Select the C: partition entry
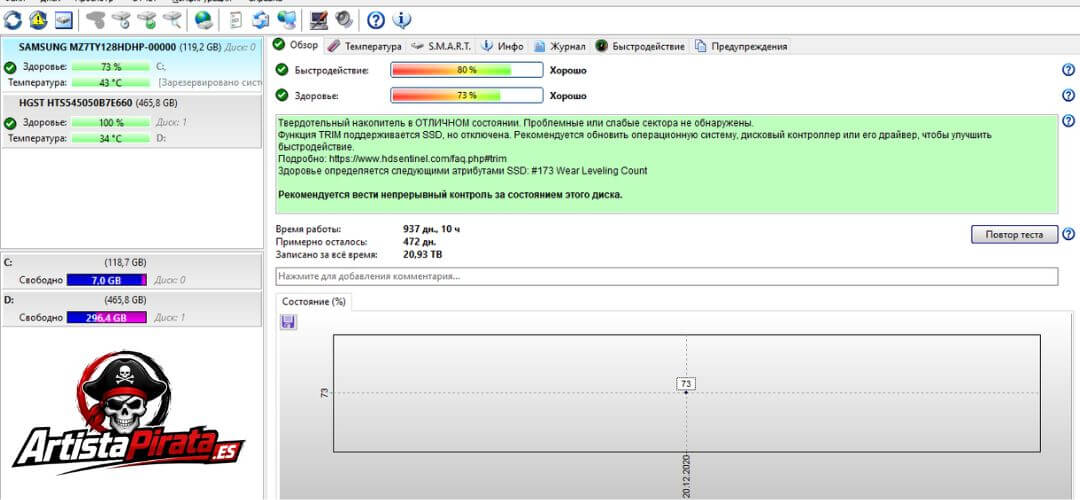This screenshot has width=1080, height=500. tap(132, 271)
